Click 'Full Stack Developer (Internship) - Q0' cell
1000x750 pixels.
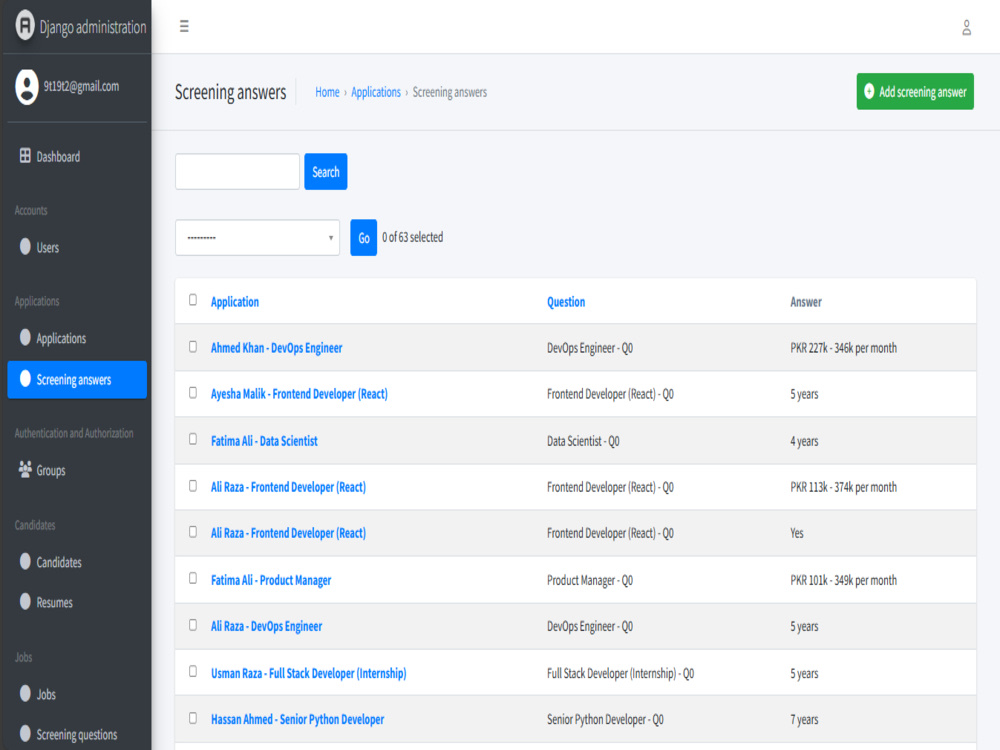pos(621,673)
